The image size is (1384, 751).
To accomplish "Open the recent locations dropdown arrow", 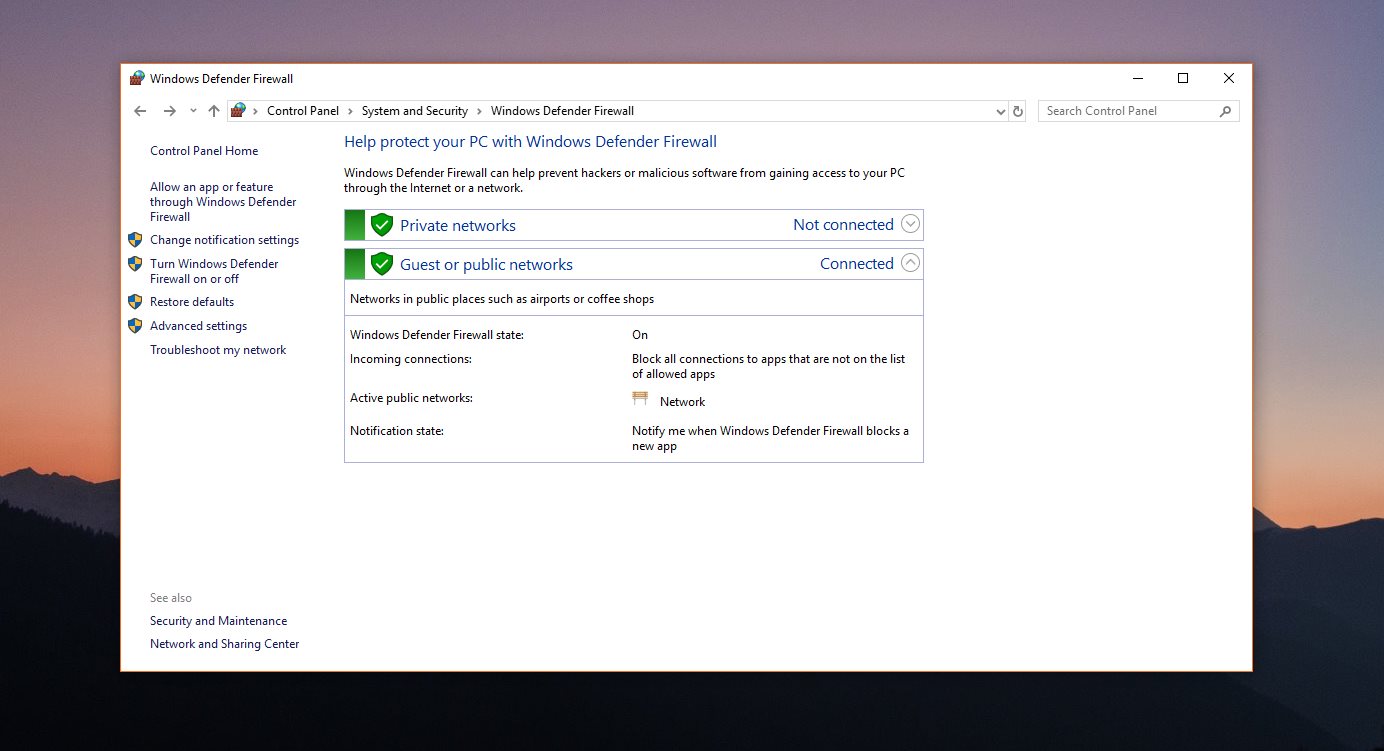I will click(193, 111).
